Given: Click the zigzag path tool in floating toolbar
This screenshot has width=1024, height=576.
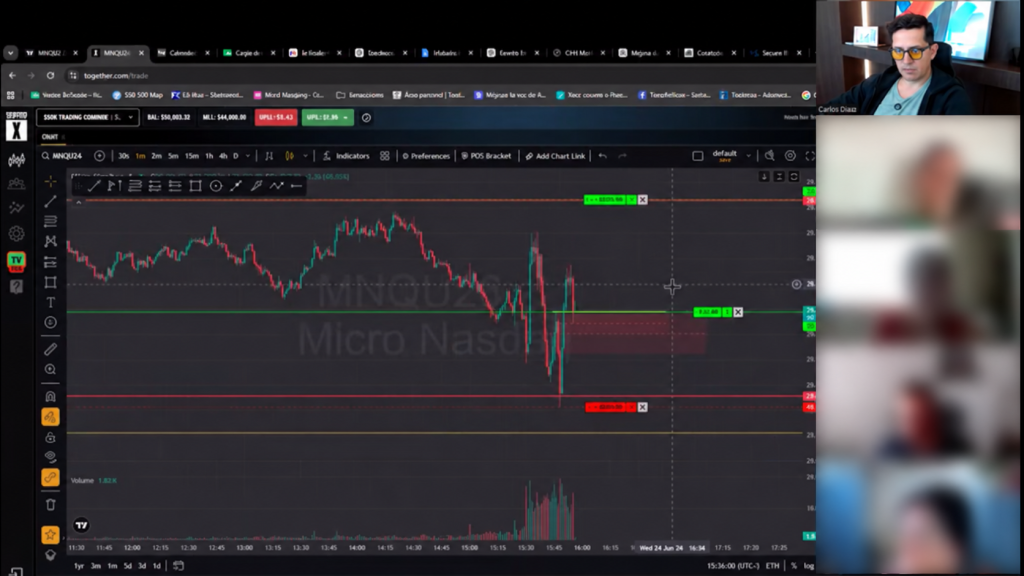Looking at the screenshot, I should (276, 186).
